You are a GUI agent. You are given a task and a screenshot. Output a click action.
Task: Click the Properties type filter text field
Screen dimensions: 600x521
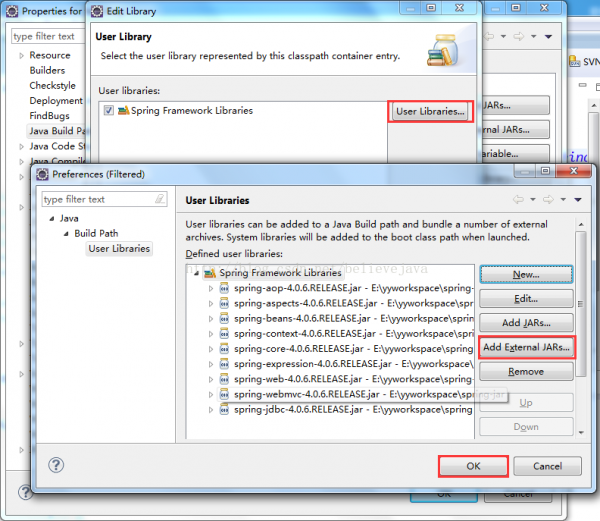[x=48, y=36]
